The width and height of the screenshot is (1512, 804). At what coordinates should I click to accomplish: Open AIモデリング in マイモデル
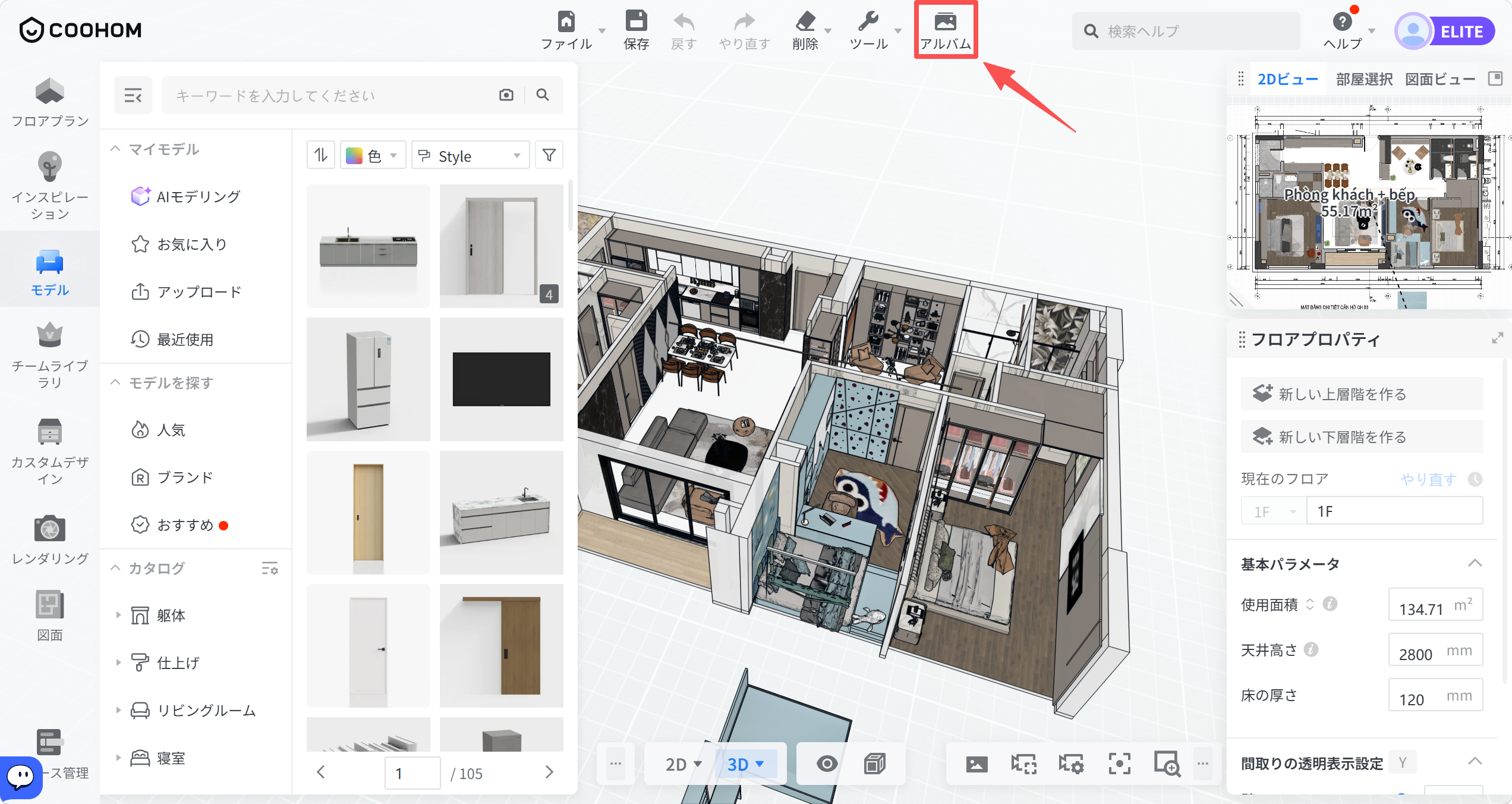pyautogui.click(x=185, y=196)
